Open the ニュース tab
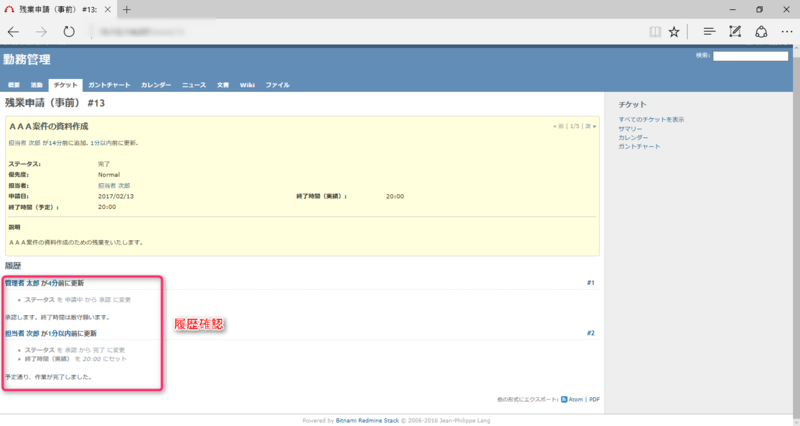 [x=194, y=85]
